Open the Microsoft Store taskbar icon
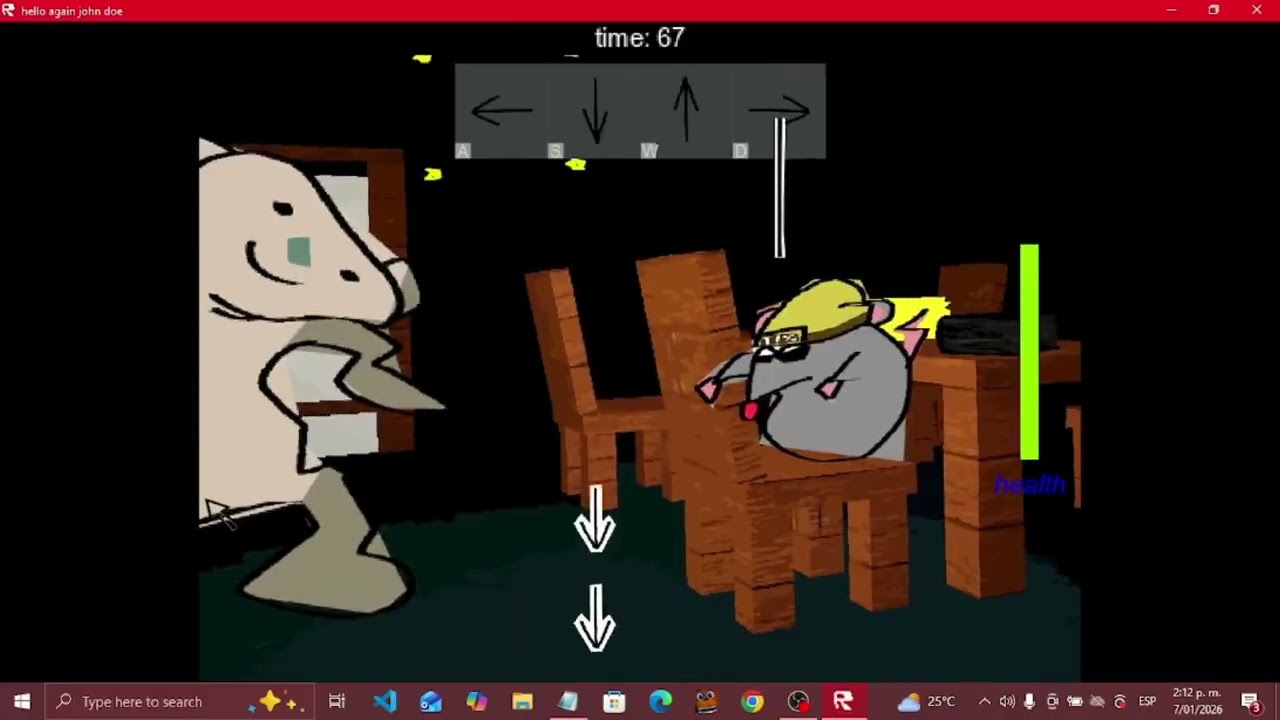 (614, 701)
